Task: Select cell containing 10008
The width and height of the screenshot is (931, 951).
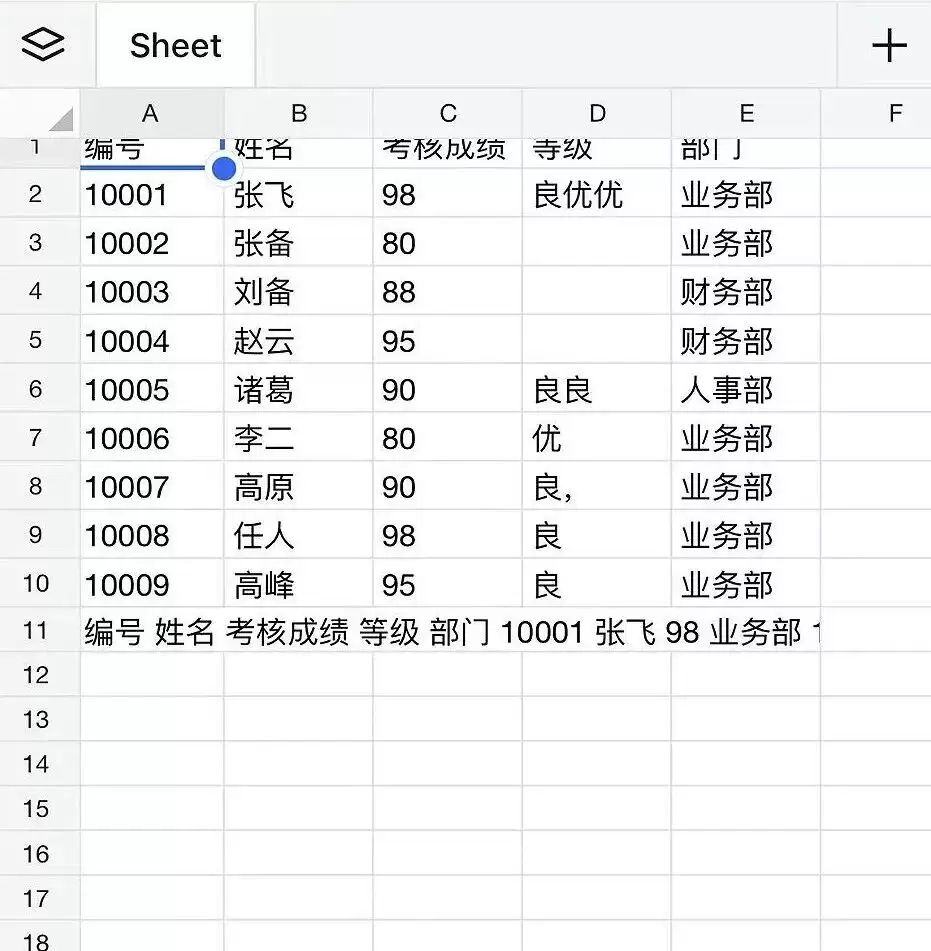Action: (x=152, y=535)
